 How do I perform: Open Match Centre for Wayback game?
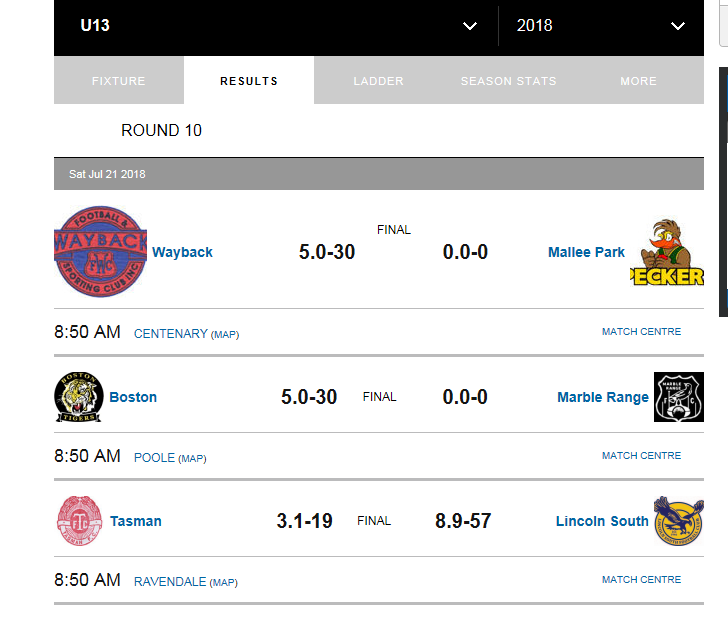tap(641, 331)
